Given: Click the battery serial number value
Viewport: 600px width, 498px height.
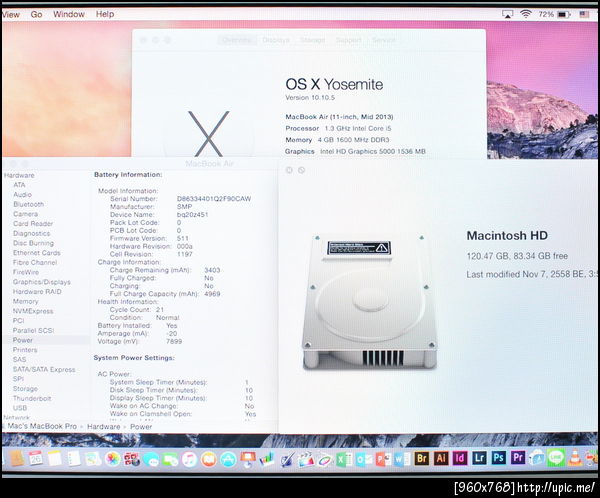Looking at the screenshot, I should [214, 199].
